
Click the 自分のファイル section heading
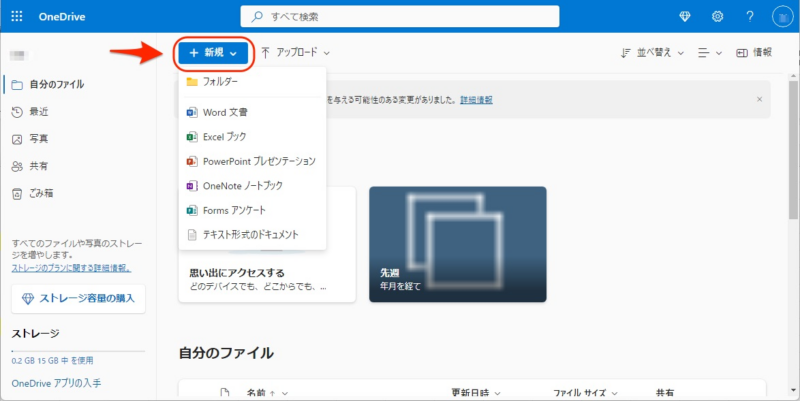coord(226,353)
